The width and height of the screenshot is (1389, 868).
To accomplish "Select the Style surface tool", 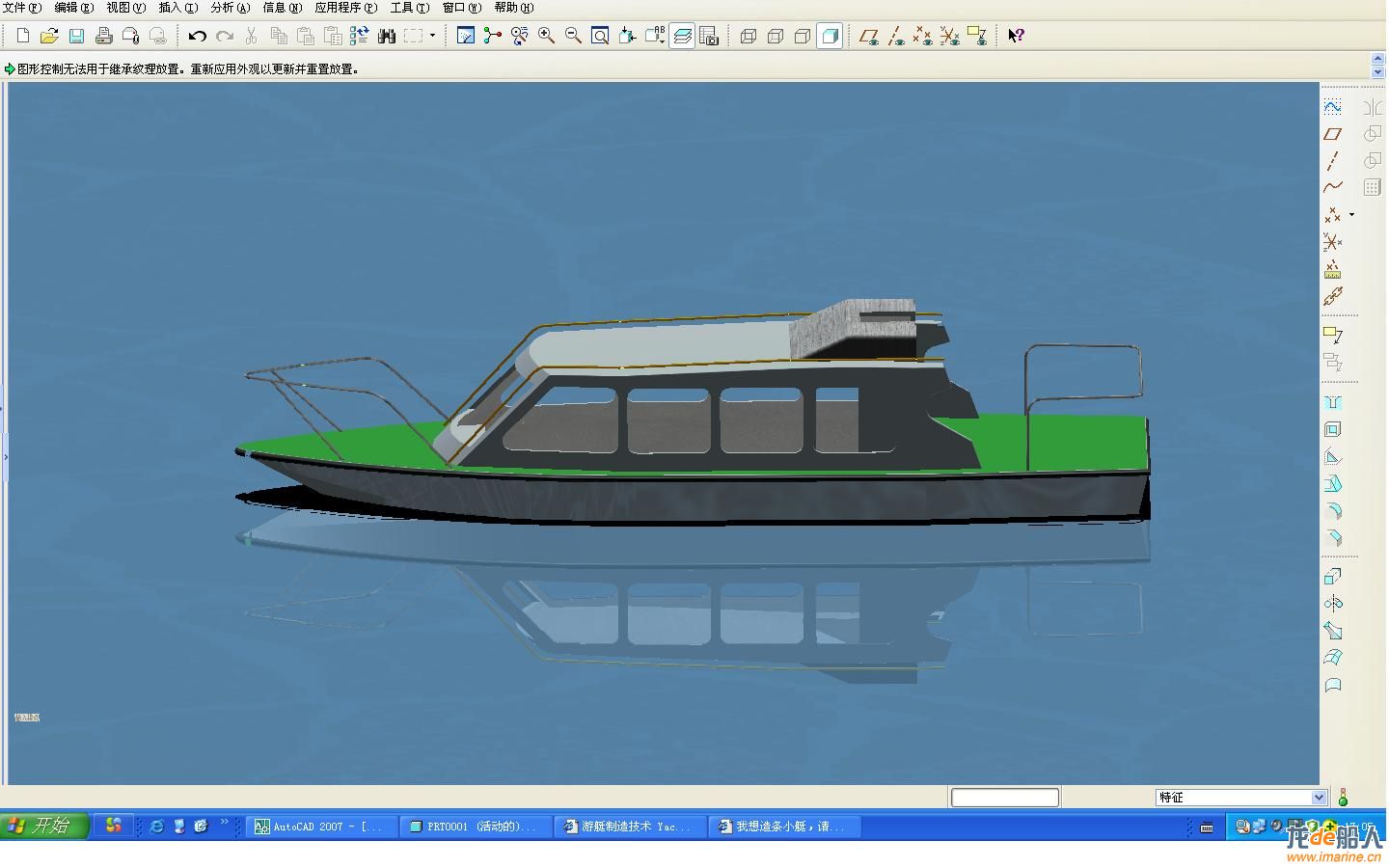I will (1333, 685).
